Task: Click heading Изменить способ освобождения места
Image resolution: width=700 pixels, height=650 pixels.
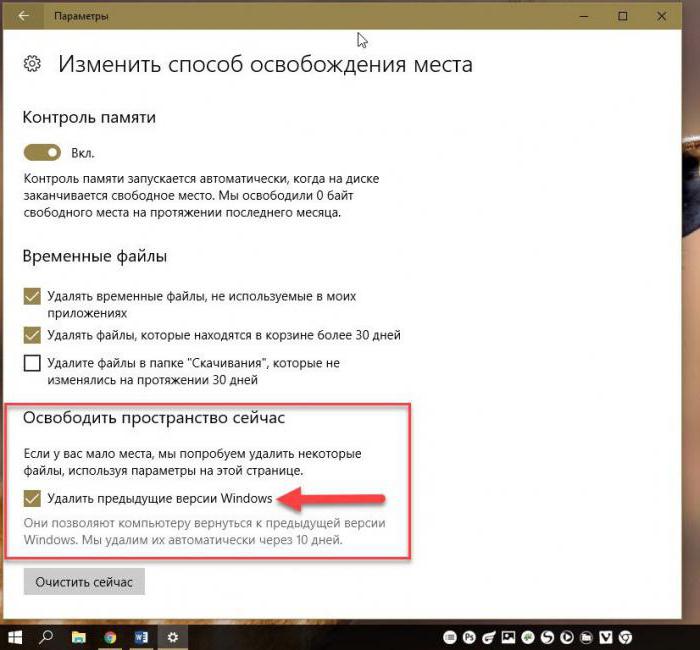Action: (265, 64)
